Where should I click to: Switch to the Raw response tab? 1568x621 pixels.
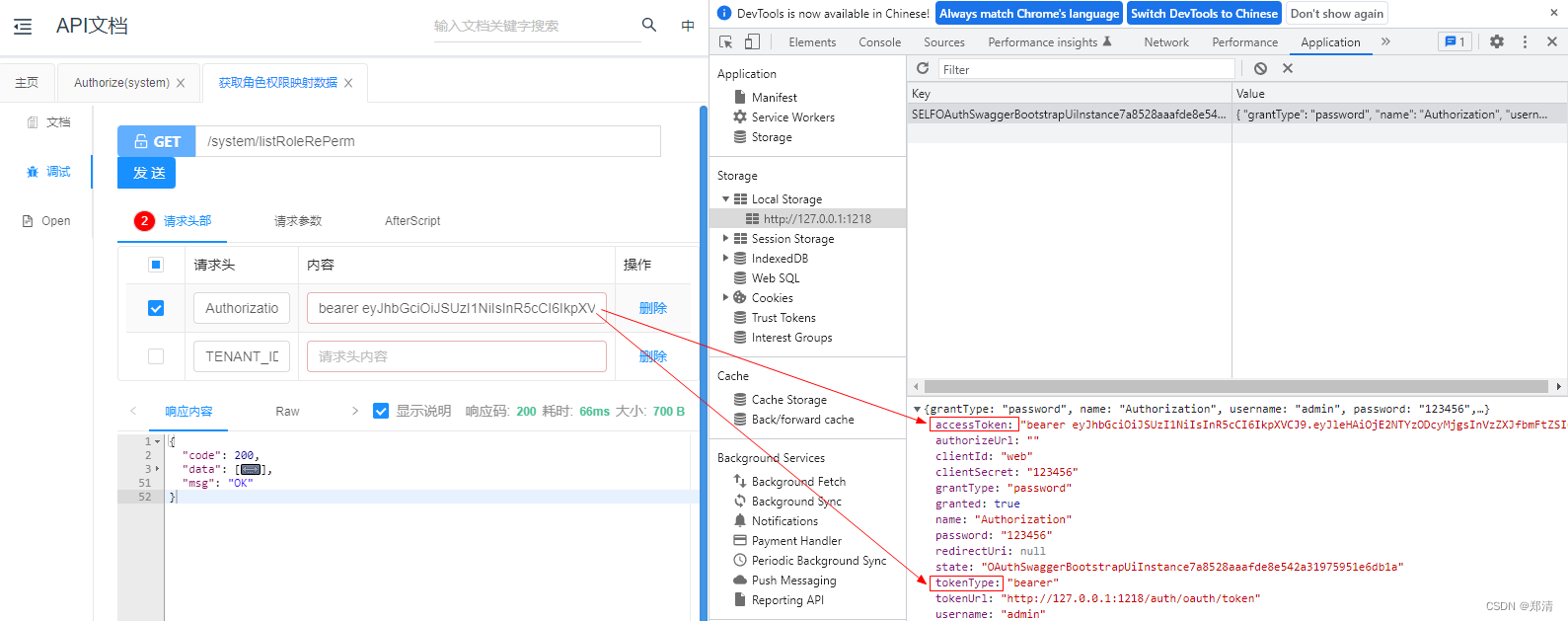point(287,412)
